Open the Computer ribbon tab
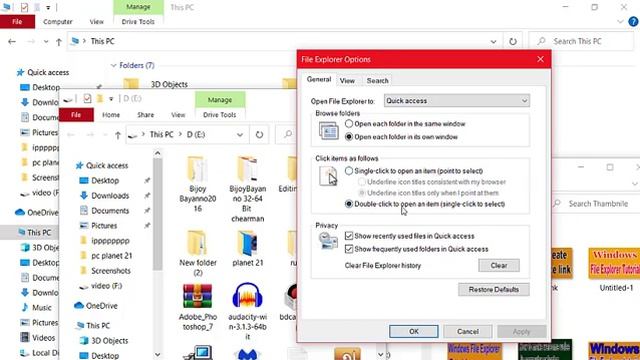This screenshot has width=640, height=360. [58, 22]
